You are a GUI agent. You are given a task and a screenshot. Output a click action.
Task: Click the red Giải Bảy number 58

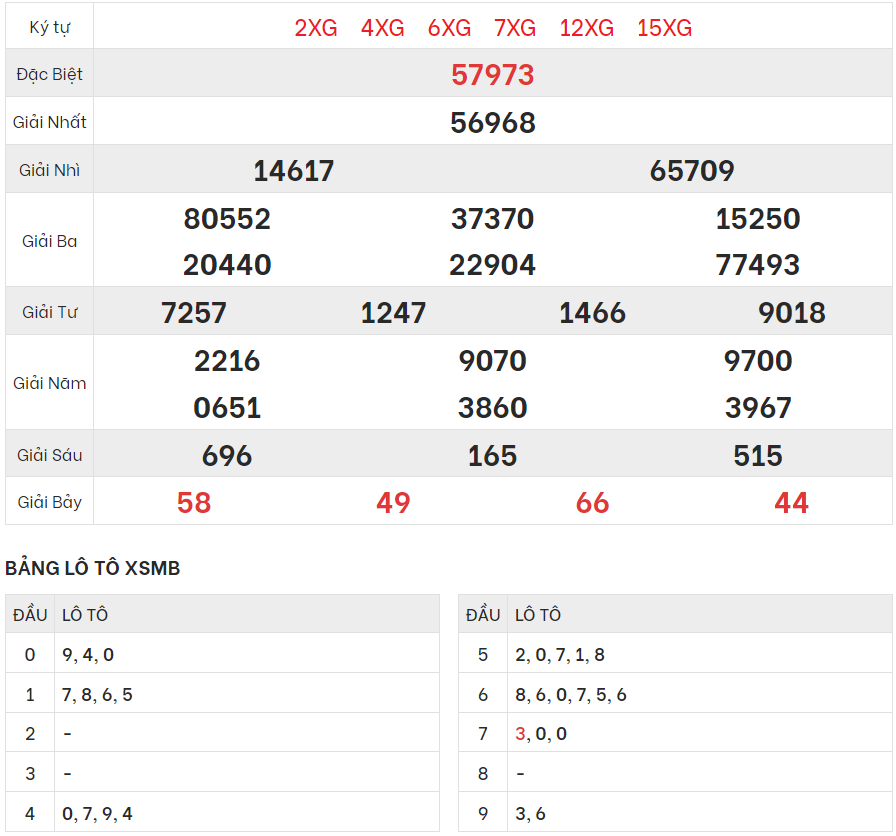(194, 503)
